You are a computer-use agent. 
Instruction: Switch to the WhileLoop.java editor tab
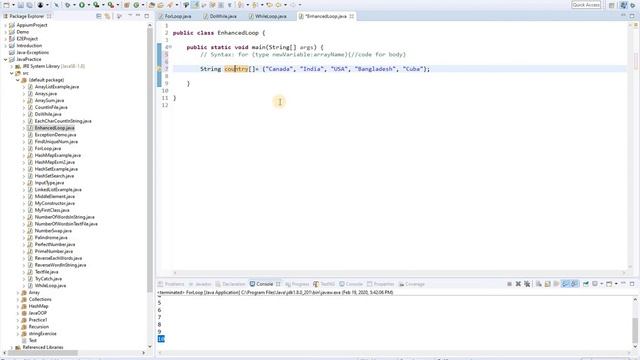coord(270,16)
